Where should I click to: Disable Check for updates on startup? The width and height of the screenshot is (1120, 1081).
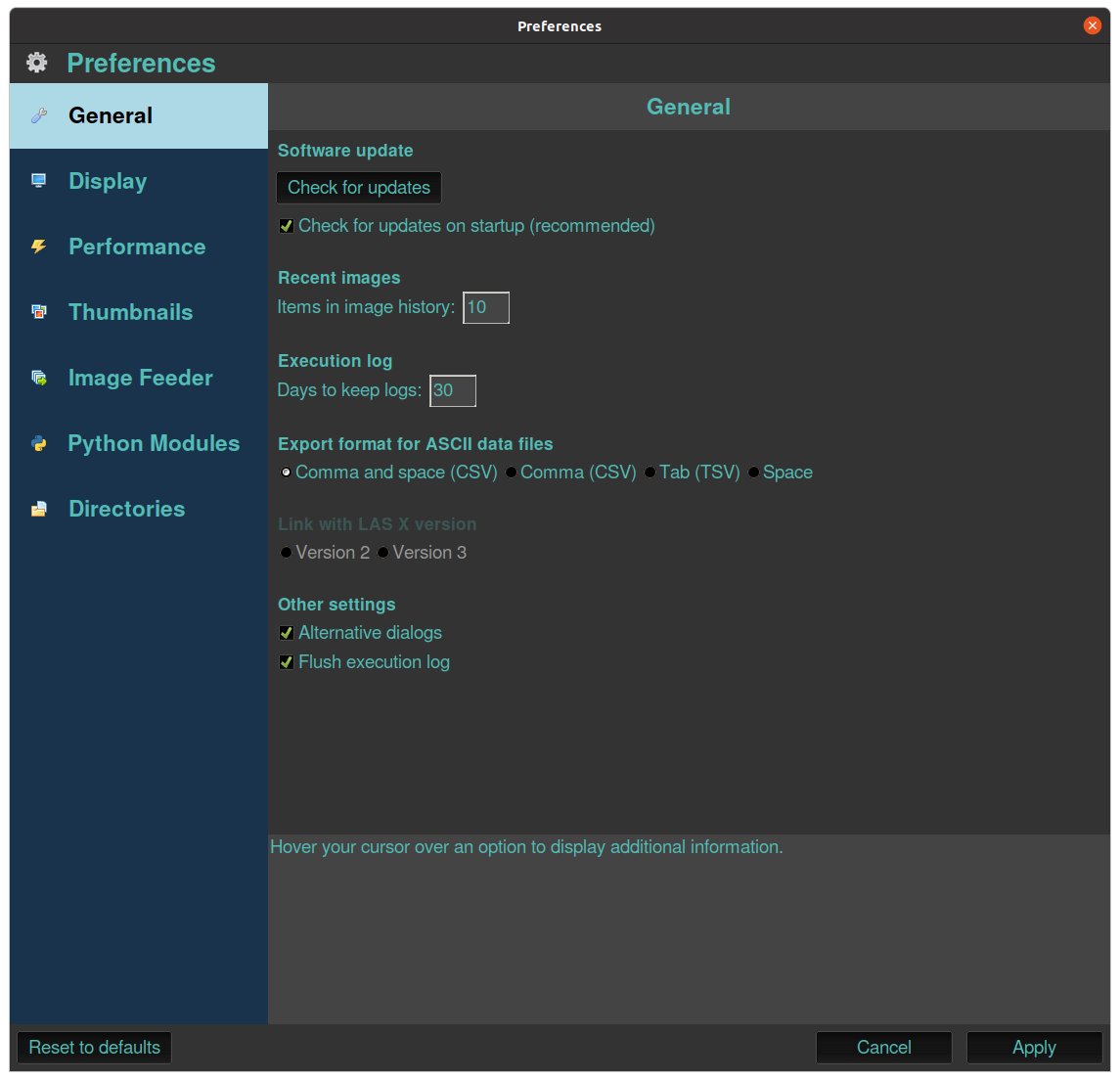tap(287, 226)
